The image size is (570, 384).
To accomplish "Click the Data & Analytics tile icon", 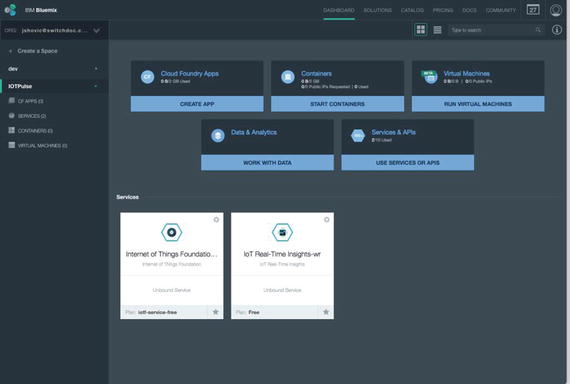I will coord(218,136).
